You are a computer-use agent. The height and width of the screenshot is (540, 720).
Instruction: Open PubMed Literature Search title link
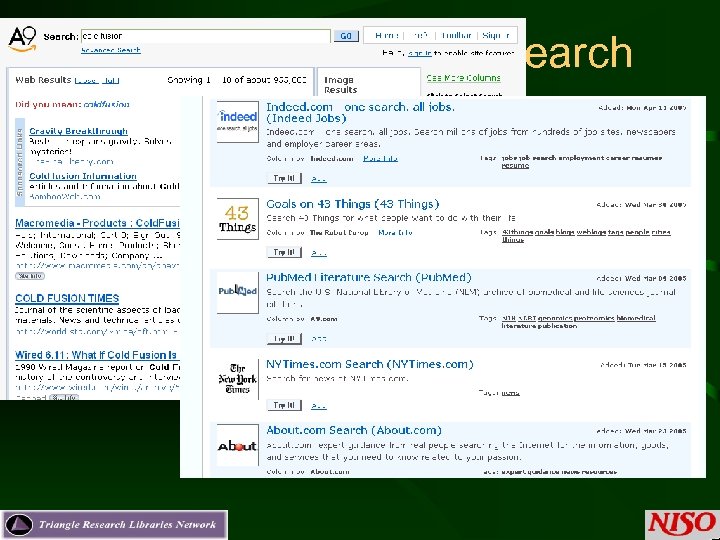pos(369,277)
